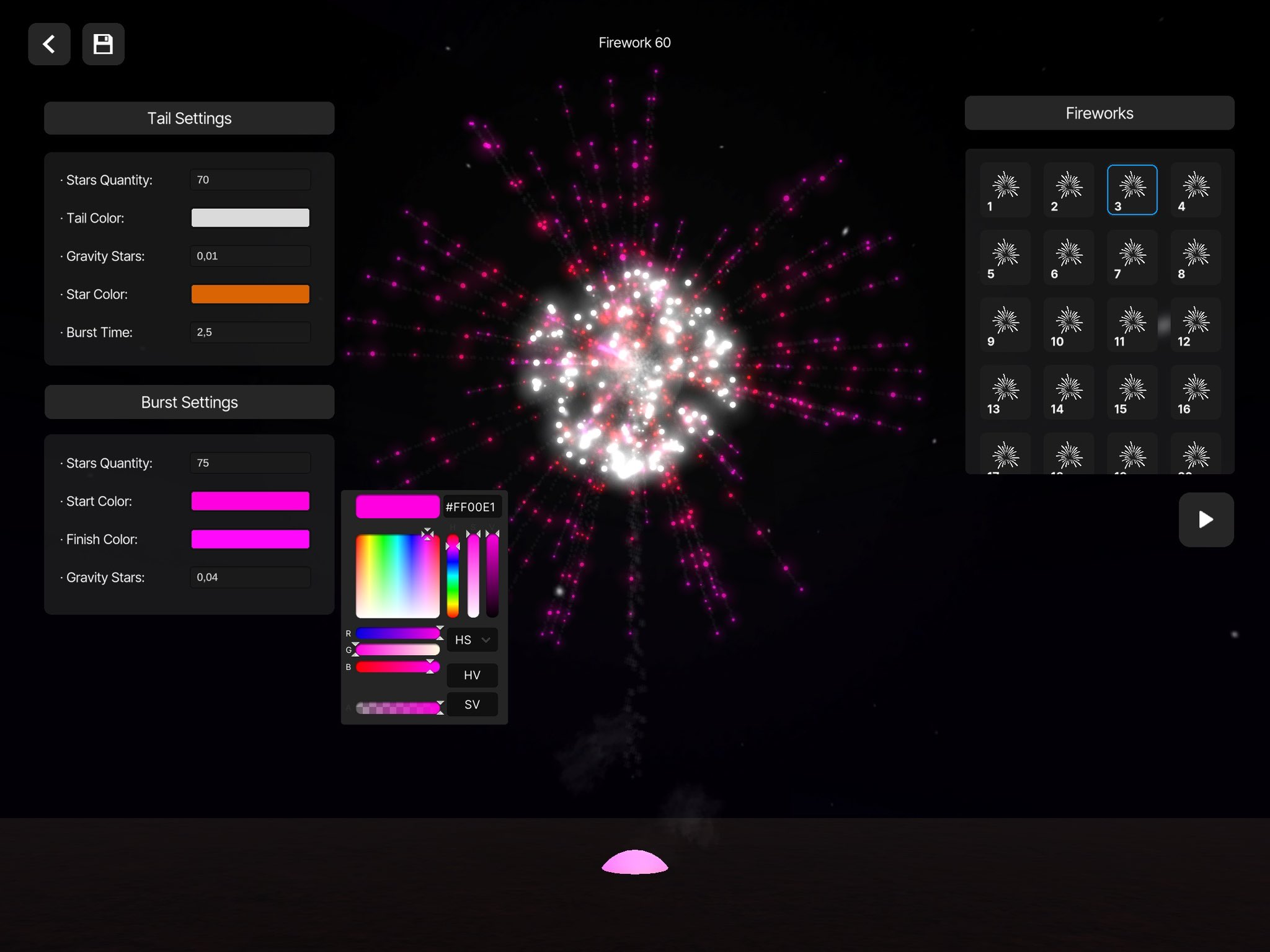Screen dimensions: 1270x952
Task: Expand the Burst Settings section header
Action: pyautogui.click(x=189, y=402)
